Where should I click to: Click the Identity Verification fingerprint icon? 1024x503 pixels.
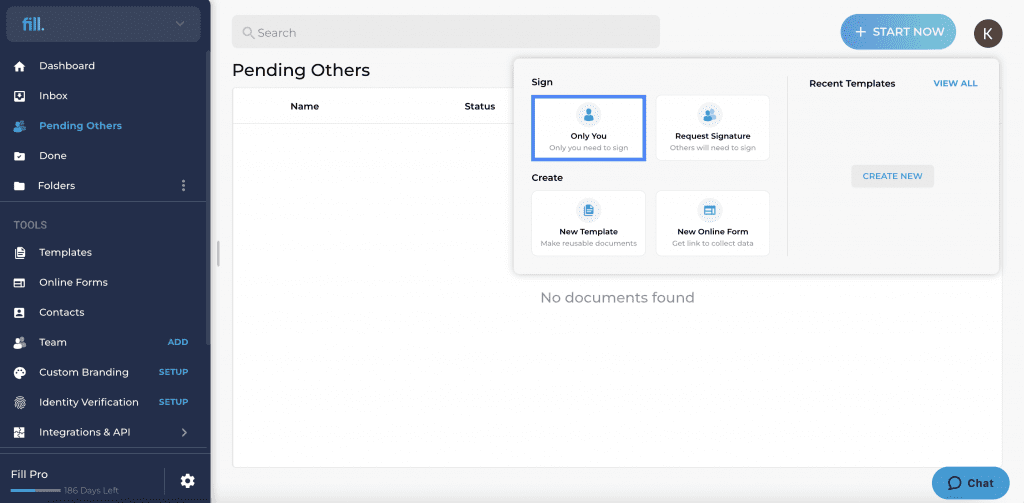20,402
